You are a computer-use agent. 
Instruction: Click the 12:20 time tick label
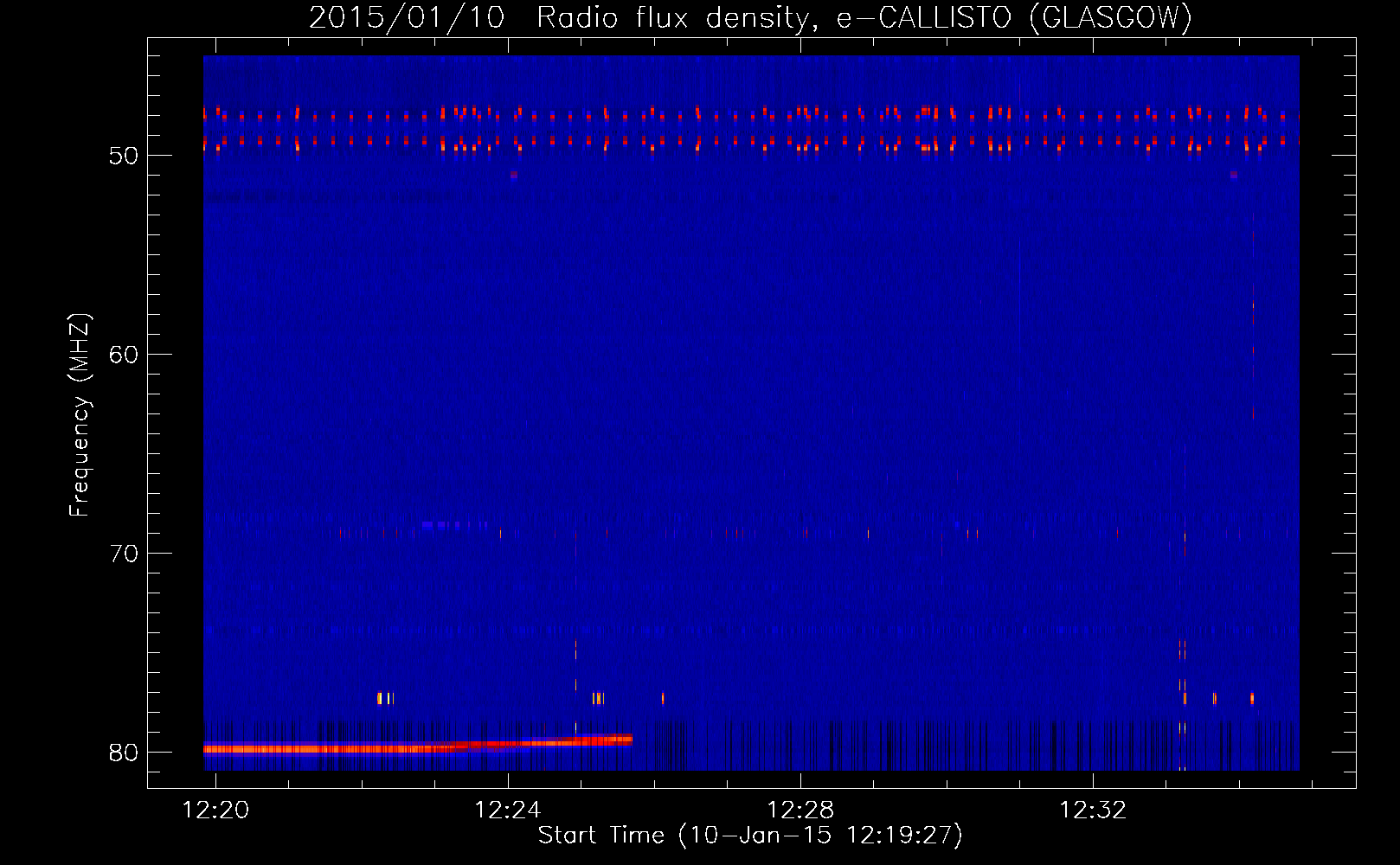click(215, 810)
